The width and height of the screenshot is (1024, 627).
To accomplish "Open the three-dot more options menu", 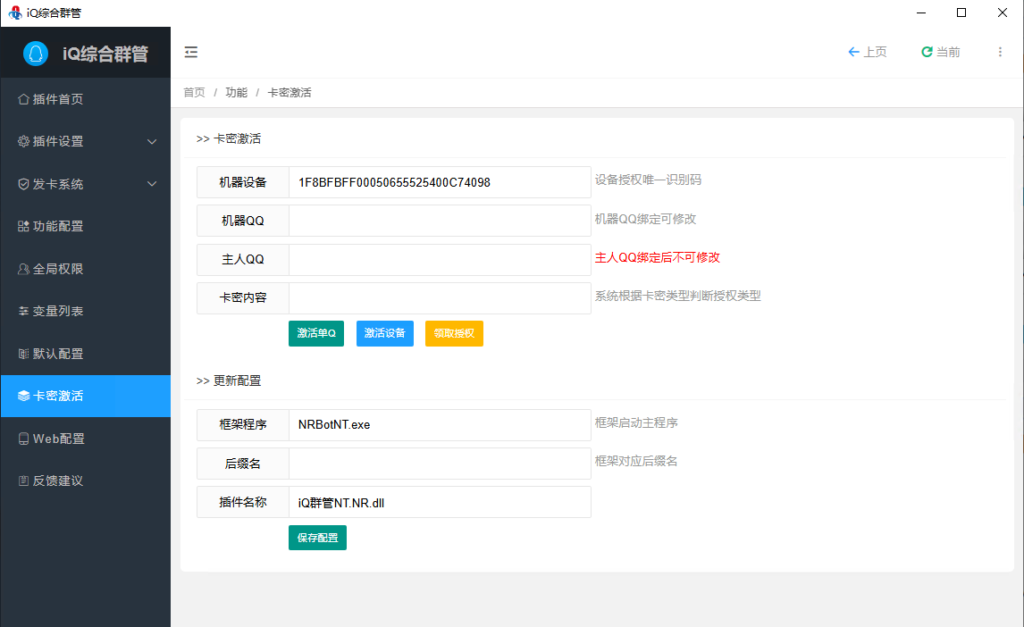I will [1000, 52].
